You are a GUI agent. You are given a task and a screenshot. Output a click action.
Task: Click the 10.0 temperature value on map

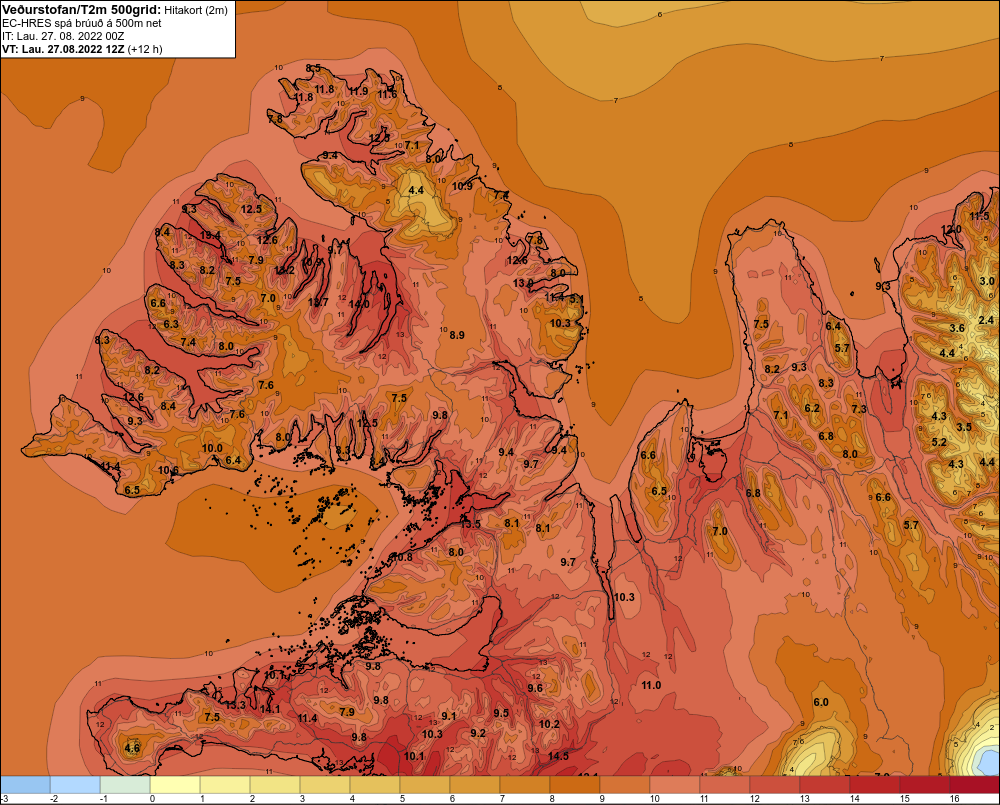pos(212,448)
